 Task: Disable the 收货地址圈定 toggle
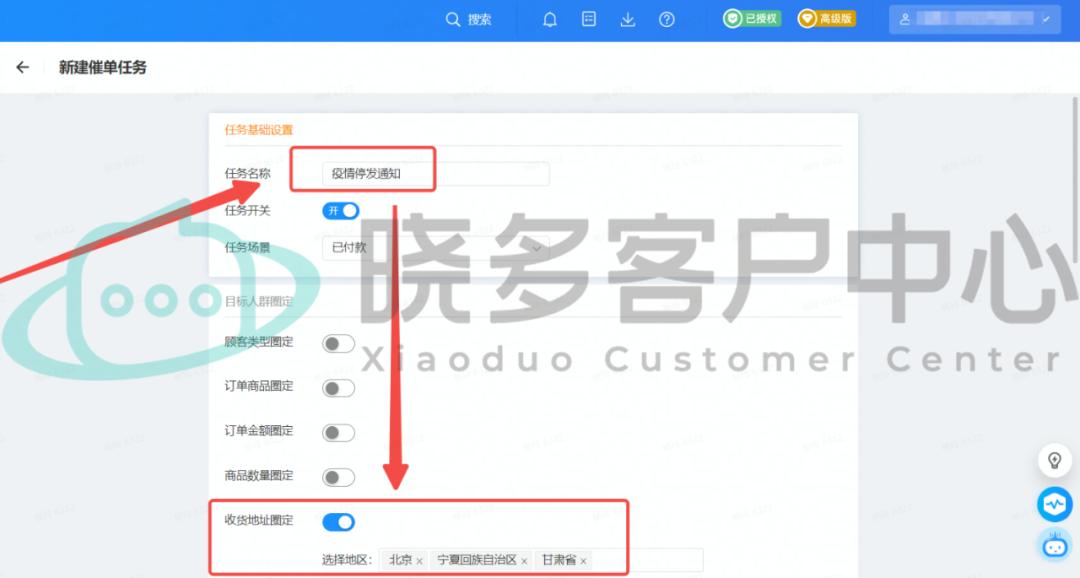338,521
